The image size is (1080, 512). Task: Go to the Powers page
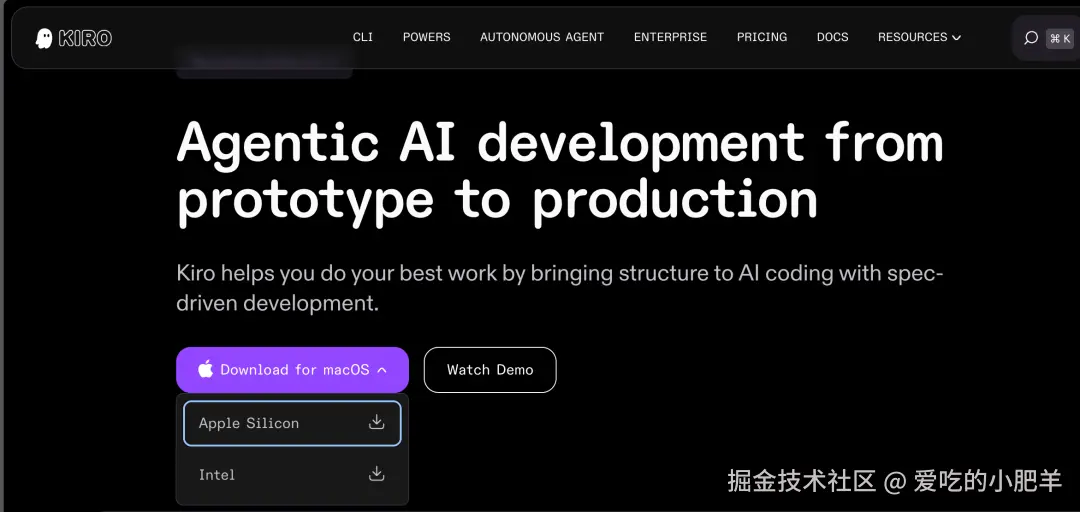pyautogui.click(x=426, y=37)
